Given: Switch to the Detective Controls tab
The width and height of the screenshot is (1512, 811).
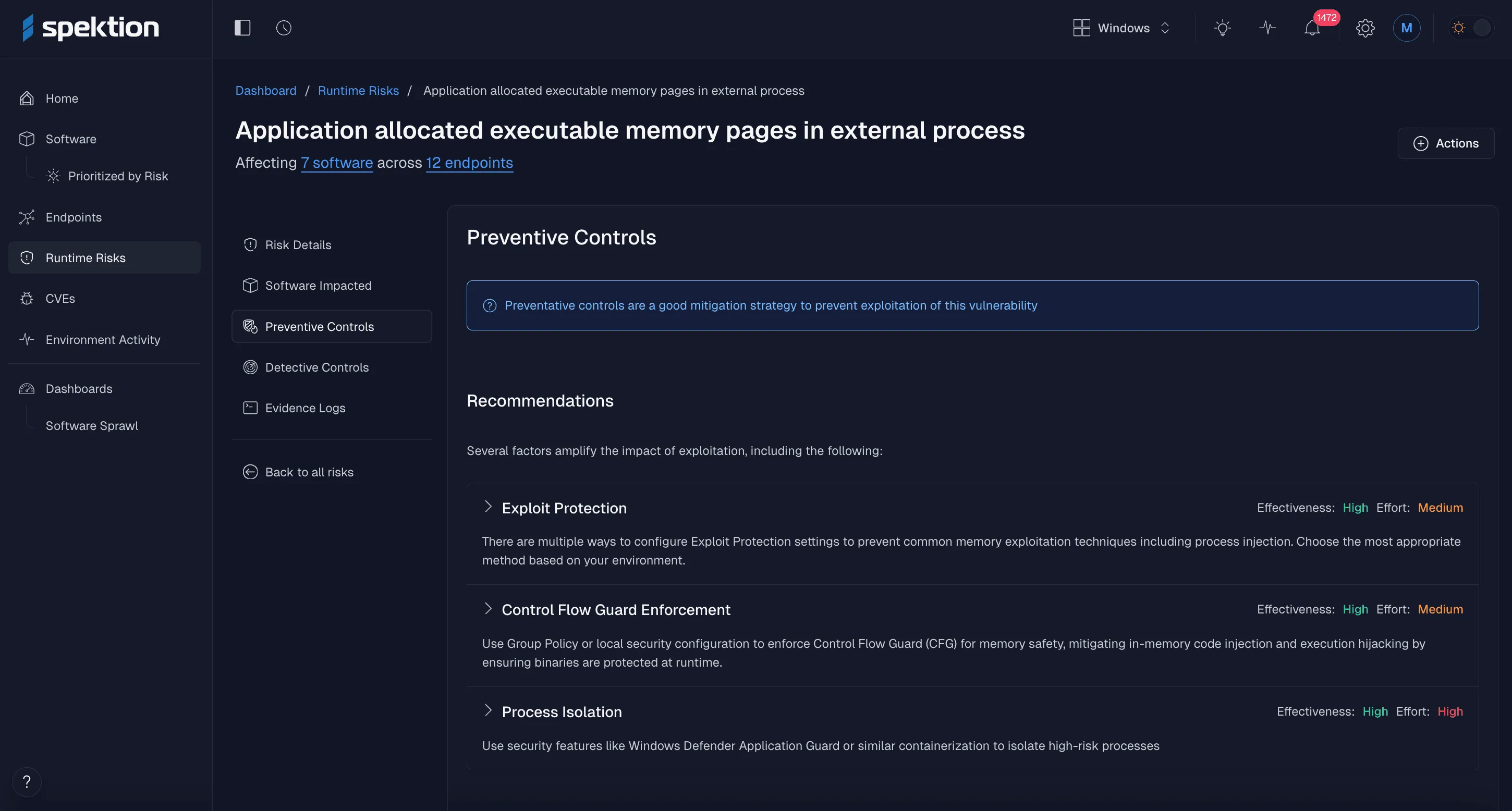Looking at the screenshot, I should pos(317,367).
